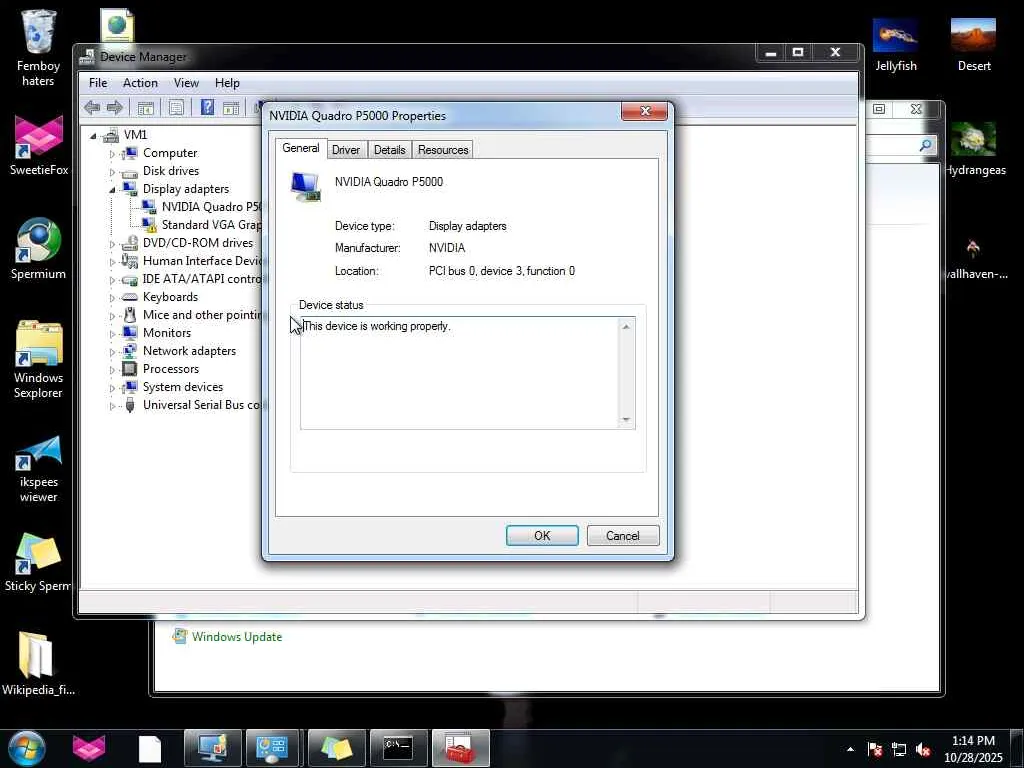The width and height of the screenshot is (1024, 768).
Task: Expand the DVD/CD-ROM drives category
Action: [x=112, y=244]
